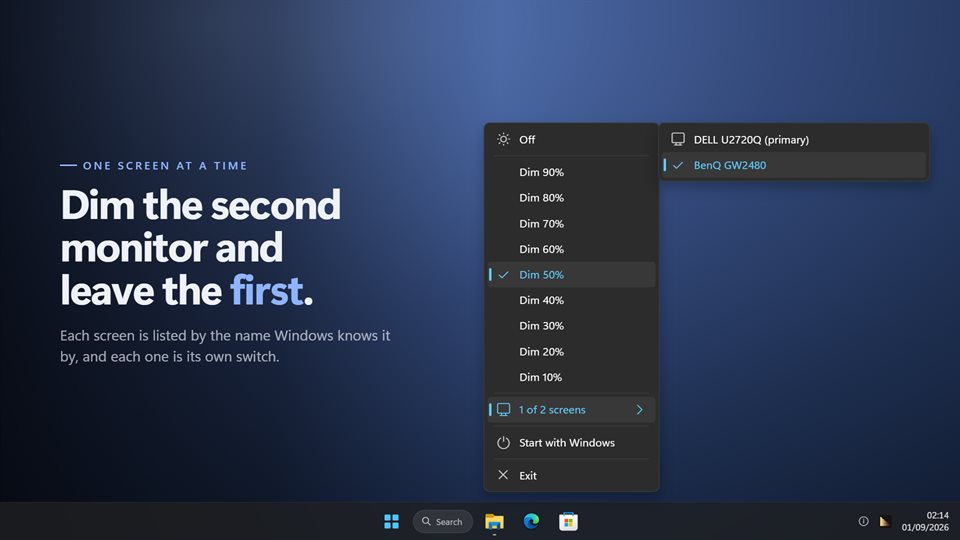The height and width of the screenshot is (540, 960).
Task: Select the checked Dim 50% entry
Action: [x=571, y=275]
